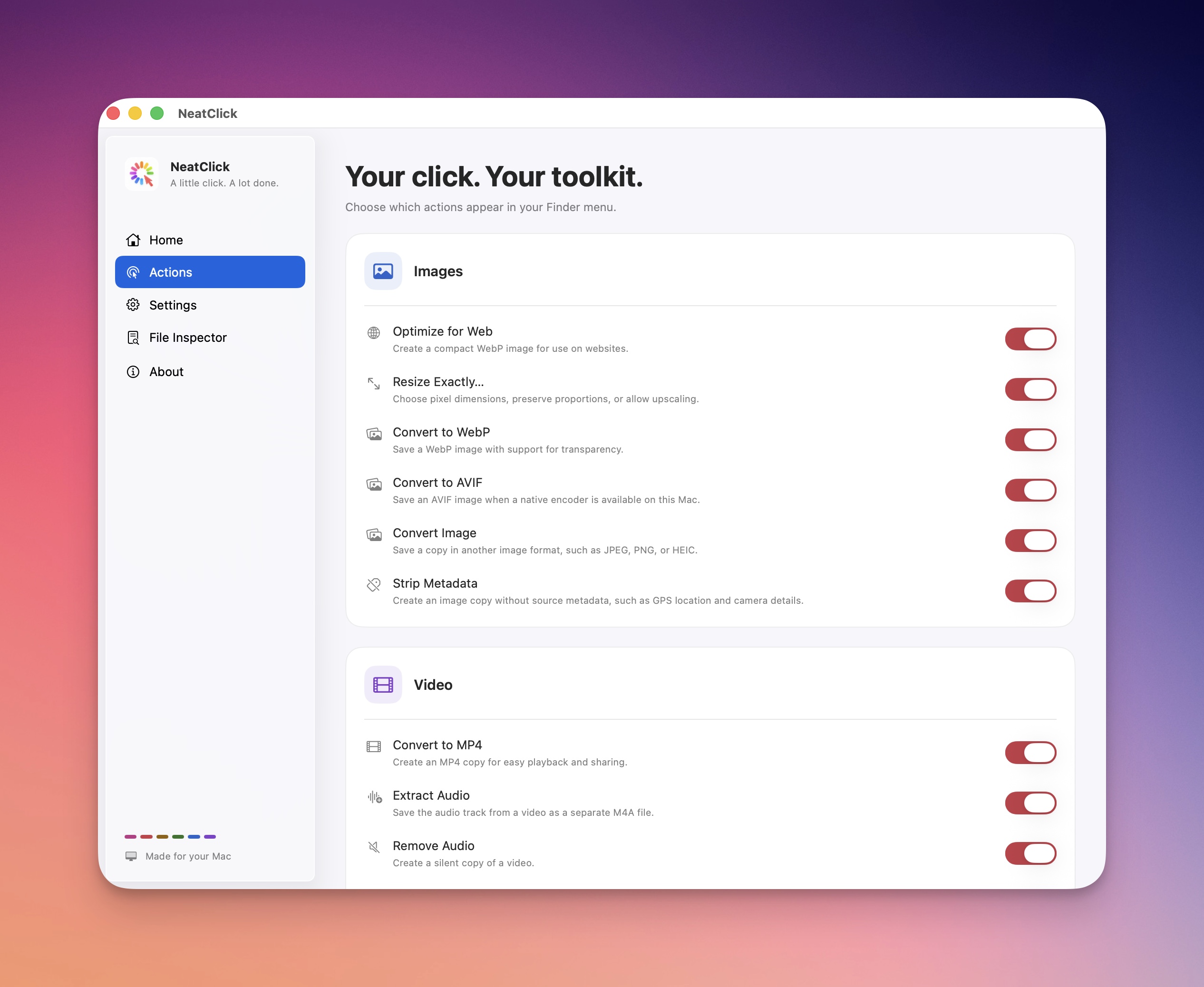Click the Video section filmstrip icon
1204x987 pixels.
(x=383, y=685)
